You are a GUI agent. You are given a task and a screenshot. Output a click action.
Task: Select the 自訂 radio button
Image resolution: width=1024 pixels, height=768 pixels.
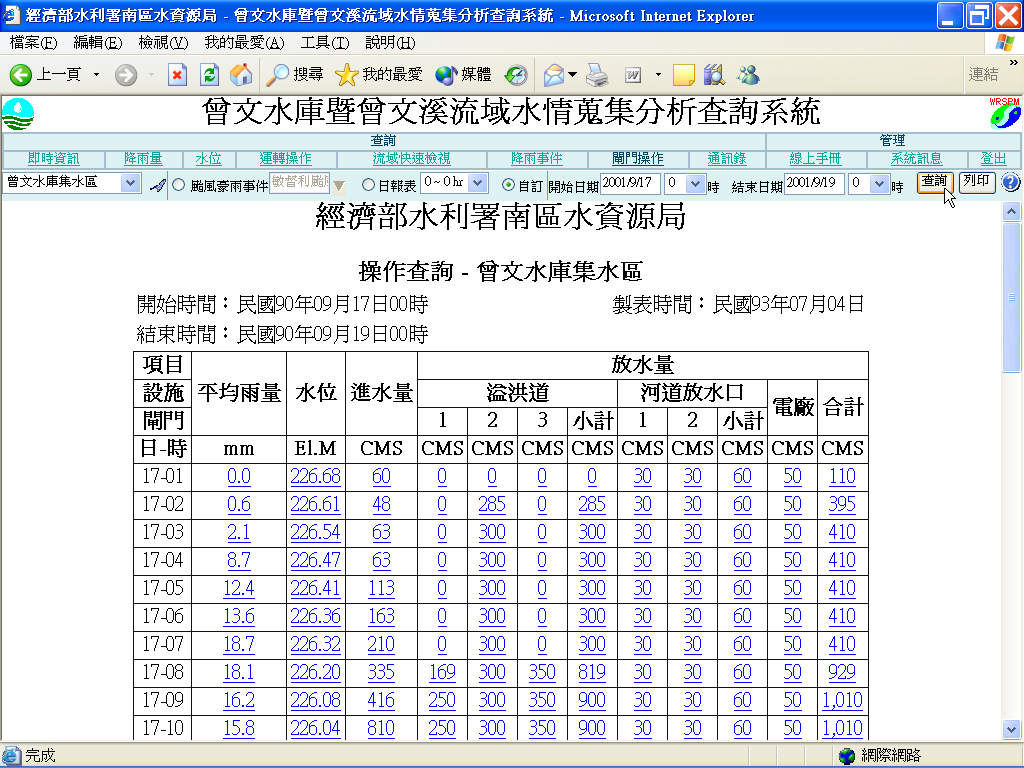[x=508, y=185]
